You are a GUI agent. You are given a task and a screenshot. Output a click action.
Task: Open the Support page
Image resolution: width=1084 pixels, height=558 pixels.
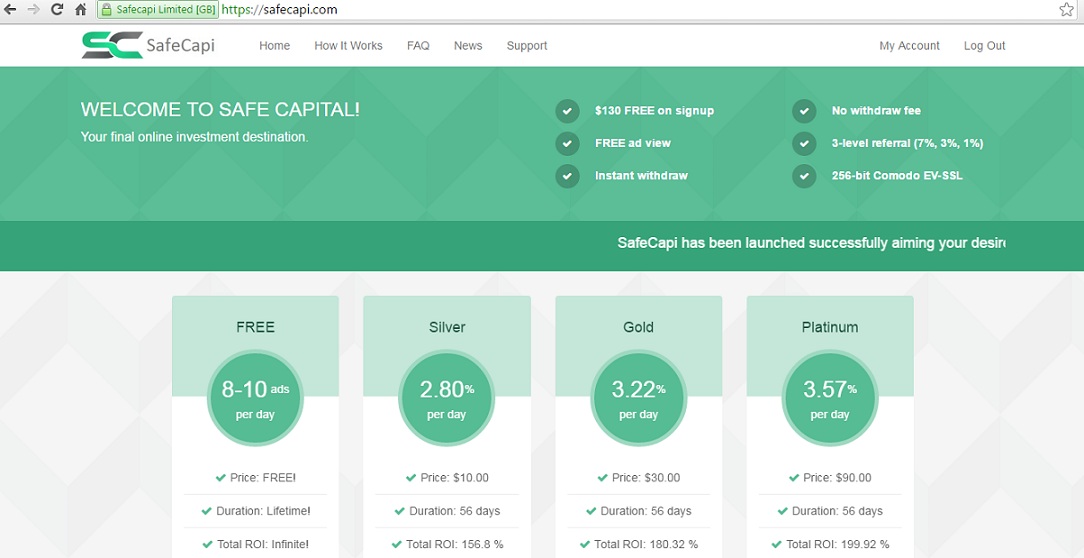(x=527, y=46)
